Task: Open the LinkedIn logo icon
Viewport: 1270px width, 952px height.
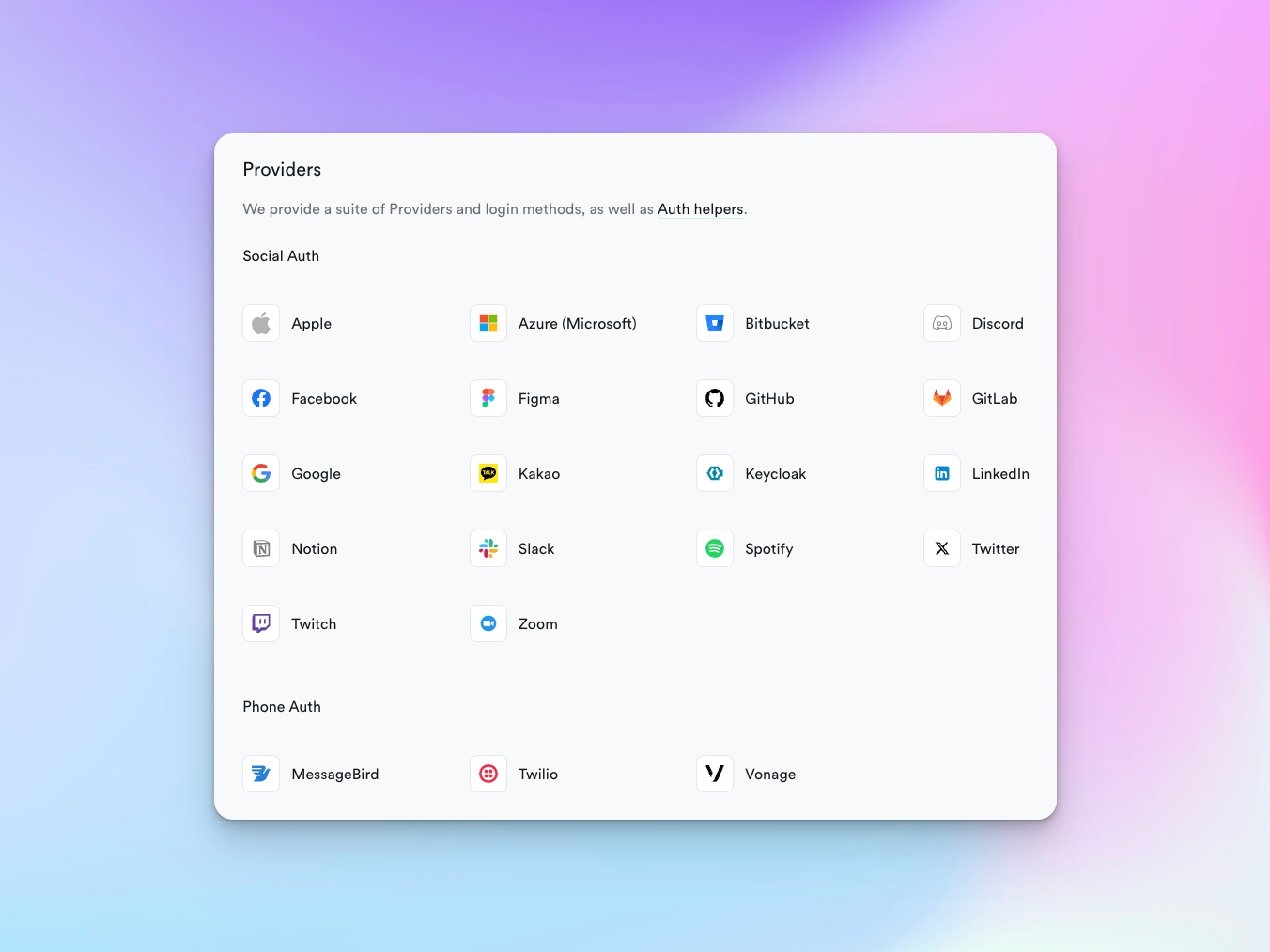Action: coord(942,473)
